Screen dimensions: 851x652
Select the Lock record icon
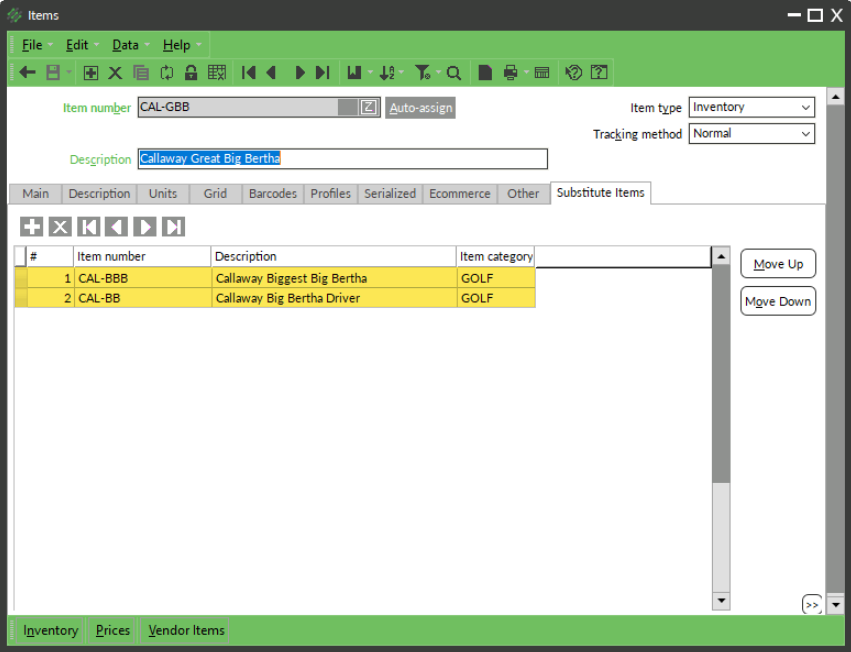[190, 72]
